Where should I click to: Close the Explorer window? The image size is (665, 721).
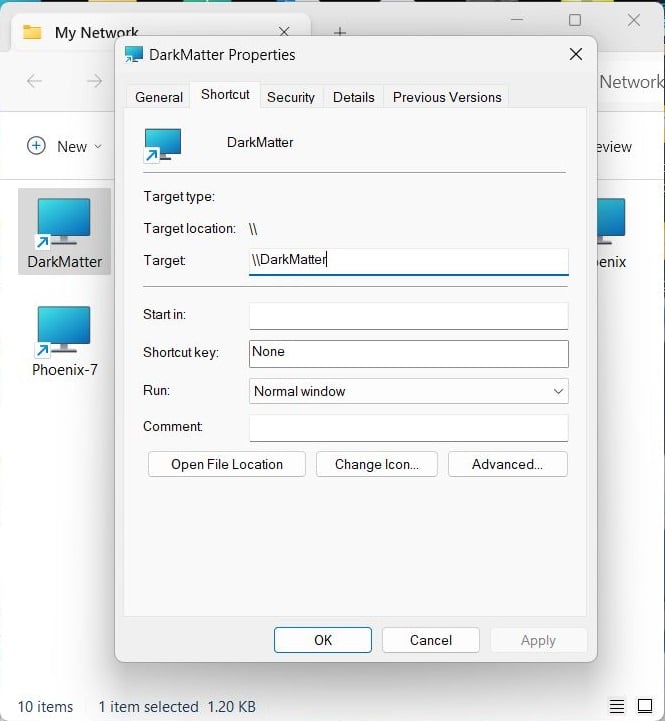[x=634, y=20]
